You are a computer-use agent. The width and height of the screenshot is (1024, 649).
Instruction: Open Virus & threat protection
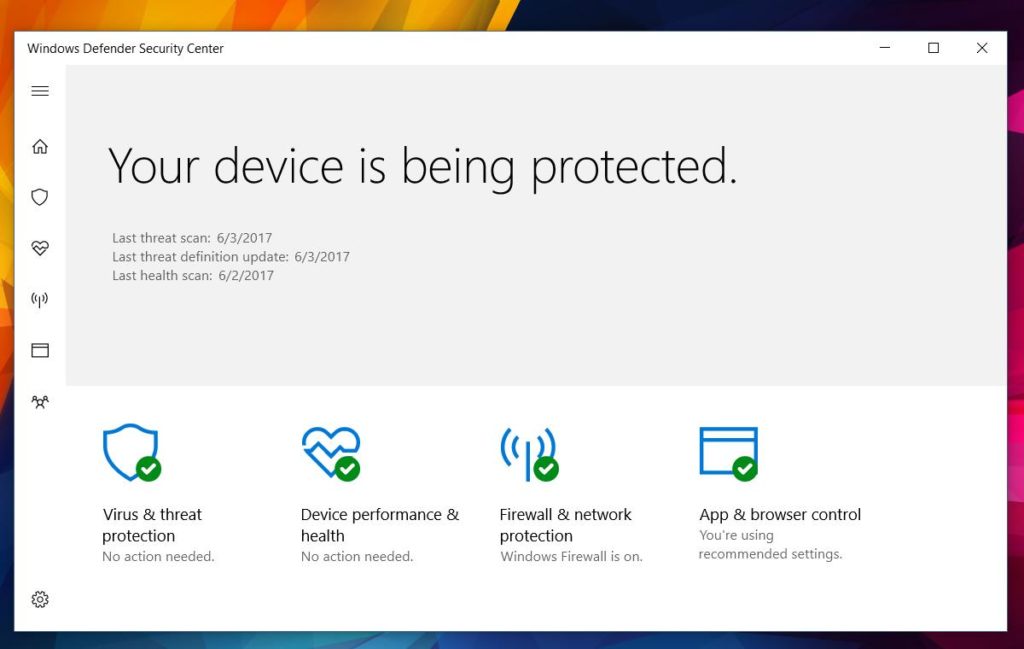[x=152, y=524]
